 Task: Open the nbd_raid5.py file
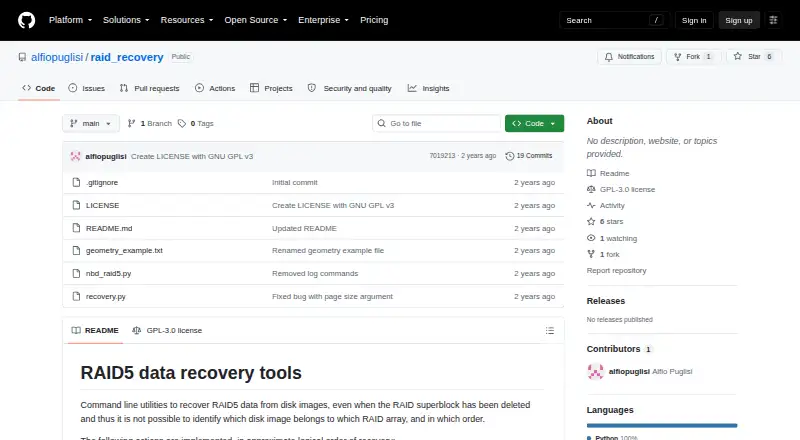(109, 274)
